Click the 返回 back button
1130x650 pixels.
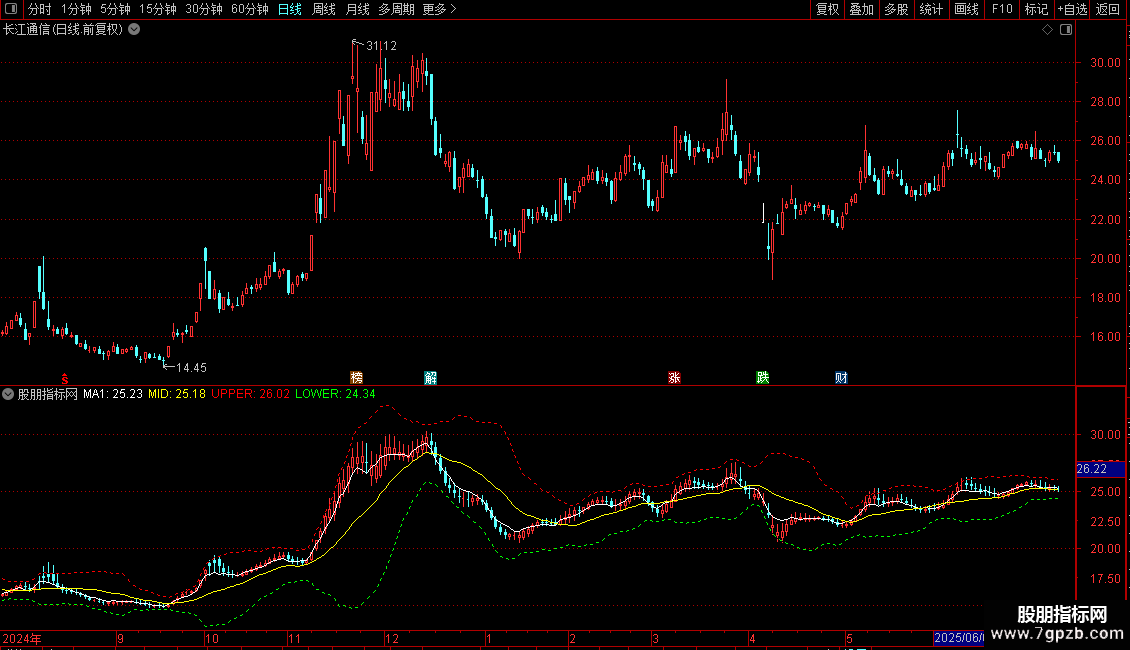pyautogui.click(x=1108, y=9)
